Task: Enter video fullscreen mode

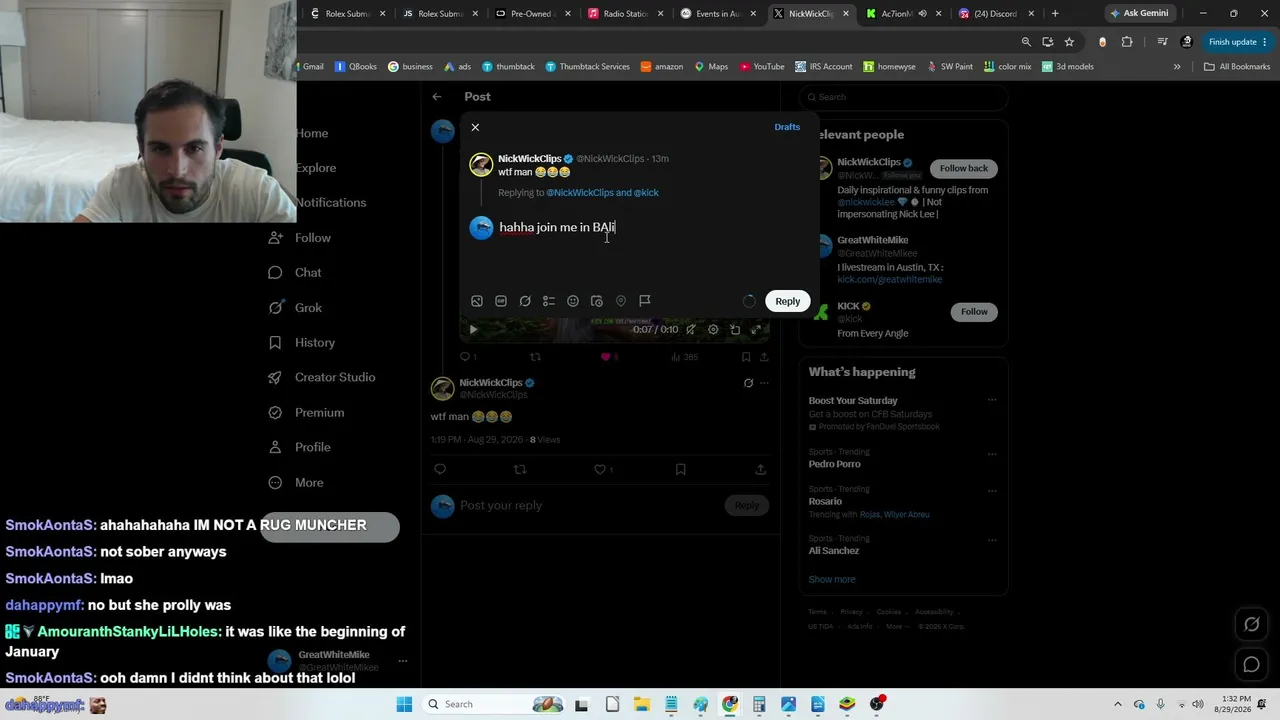Action: coord(757,329)
